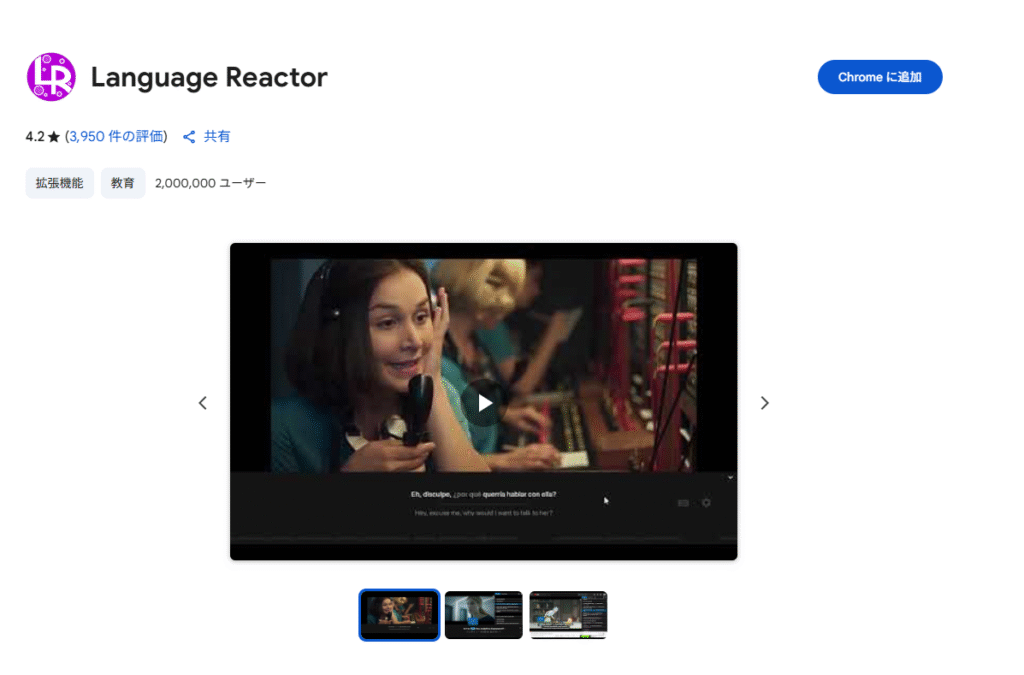The height and width of the screenshot is (675, 1024).
Task: Click the English translation subtitle in preview
Action: (483, 513)
